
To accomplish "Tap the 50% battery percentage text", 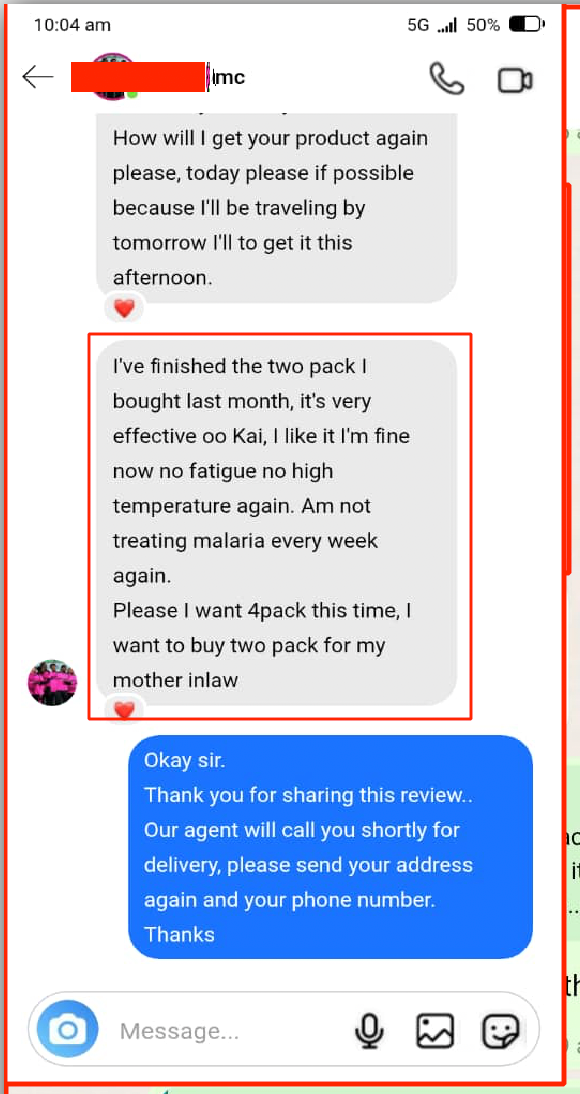I will coord(483,25).
